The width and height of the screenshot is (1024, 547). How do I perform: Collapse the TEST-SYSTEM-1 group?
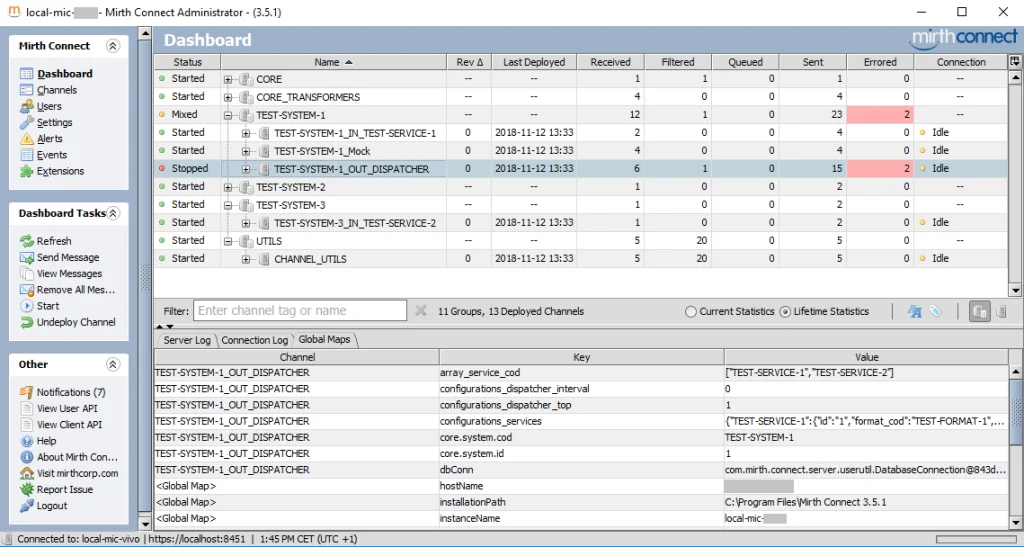tap(228, 115)
